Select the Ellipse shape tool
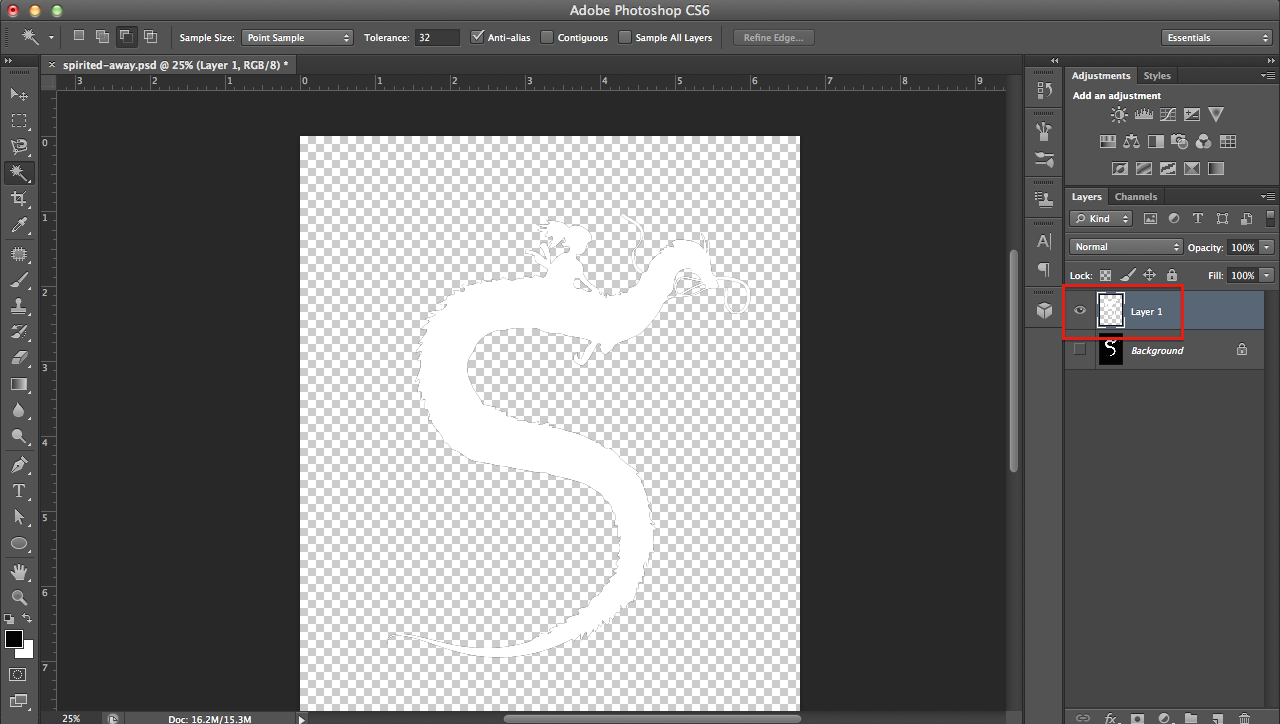1280x724 pixels. tap(19, 543)
